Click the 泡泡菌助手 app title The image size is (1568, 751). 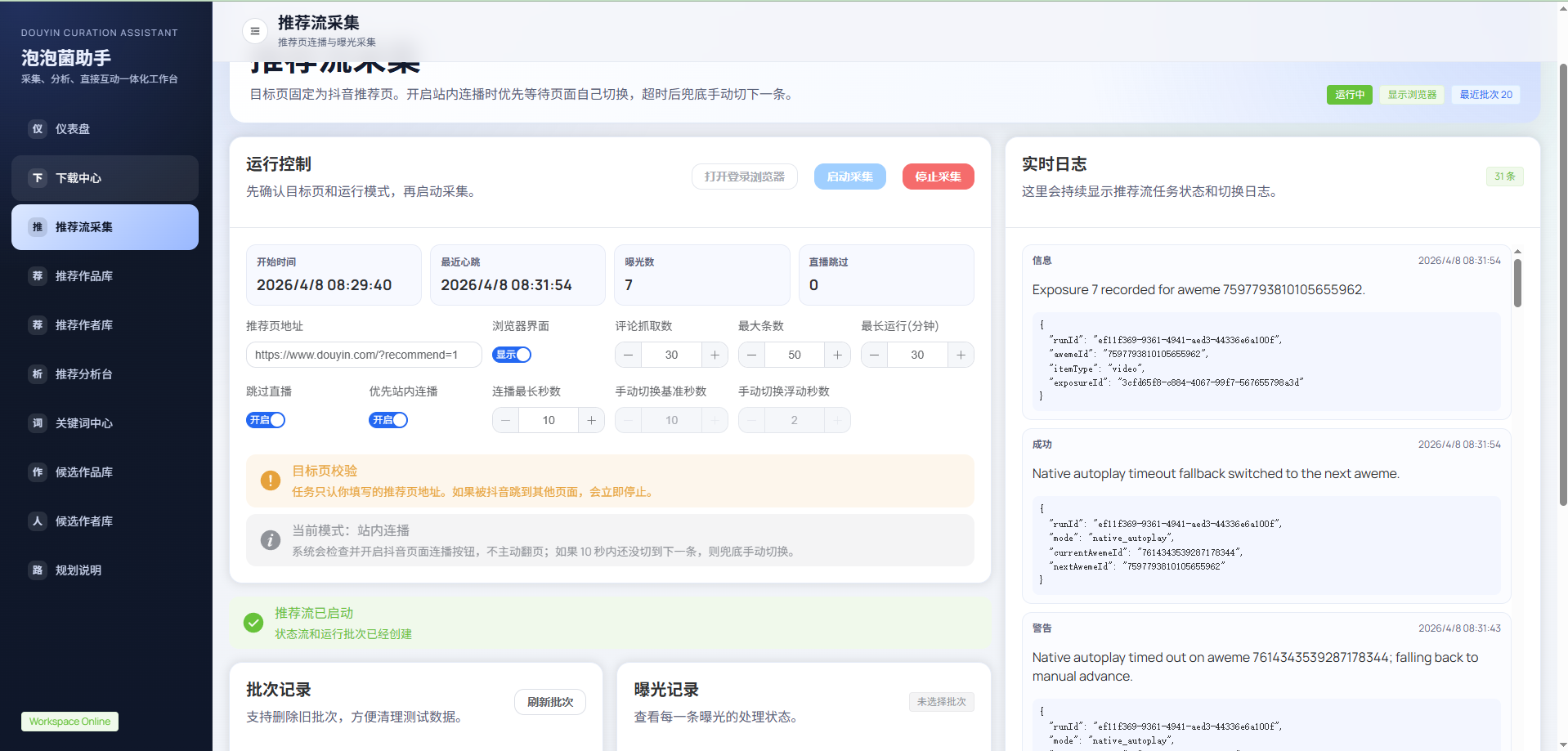click(66, 58)
